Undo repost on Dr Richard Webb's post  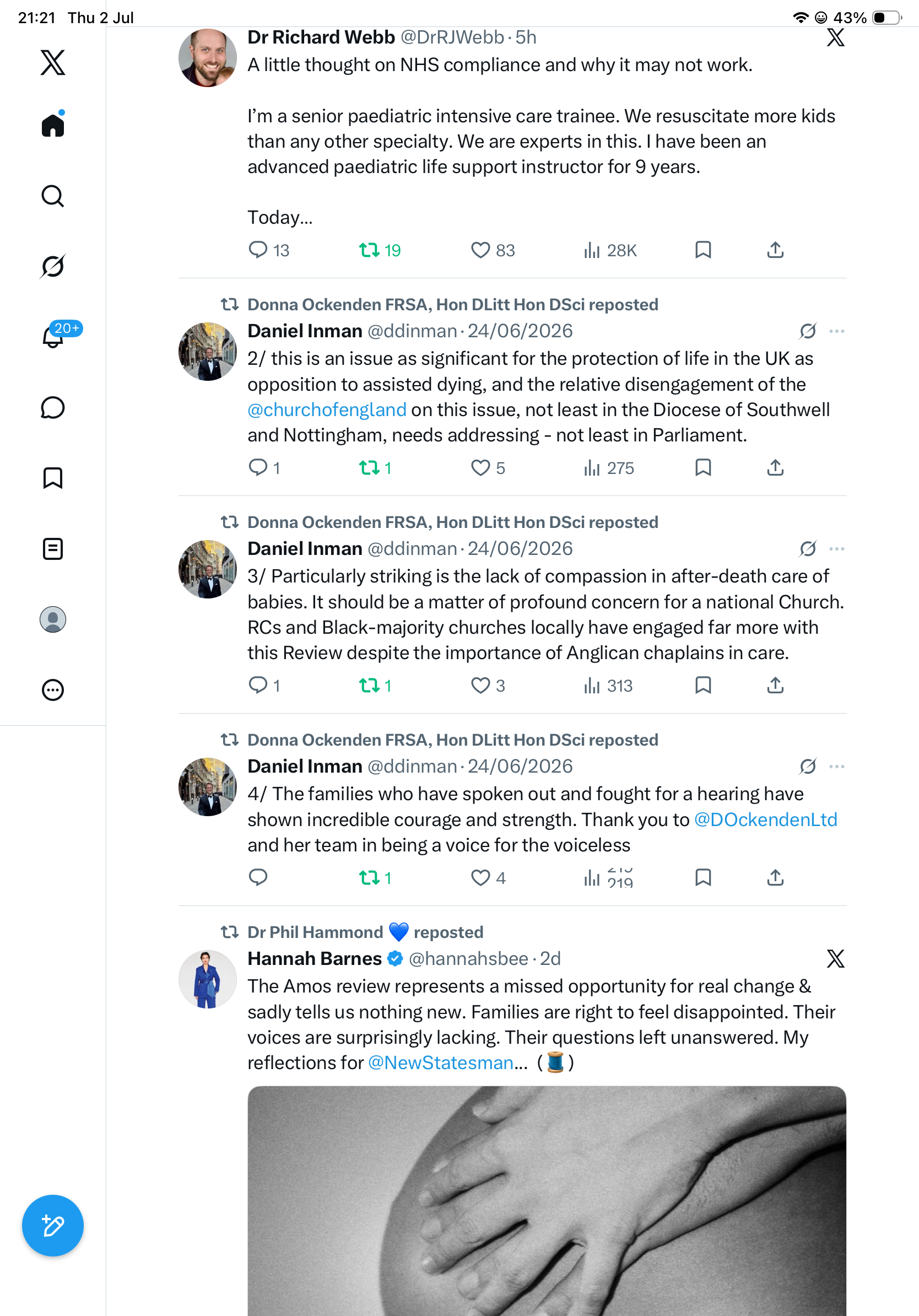(379, 250)
